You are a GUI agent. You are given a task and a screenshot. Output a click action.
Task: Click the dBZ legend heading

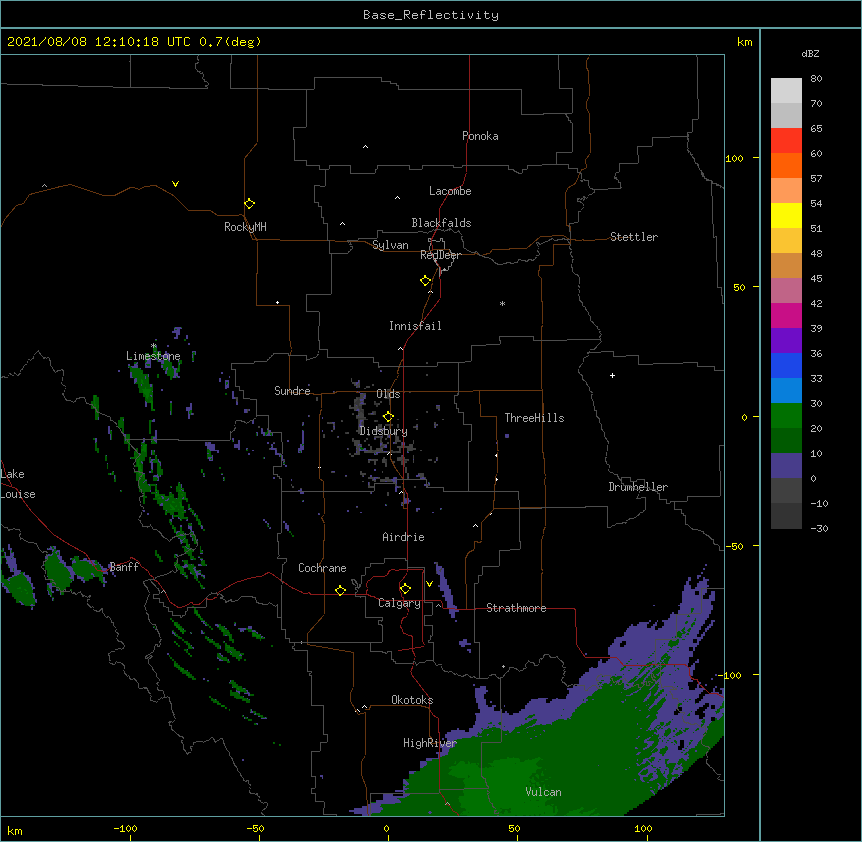click(x=810, y=53)
